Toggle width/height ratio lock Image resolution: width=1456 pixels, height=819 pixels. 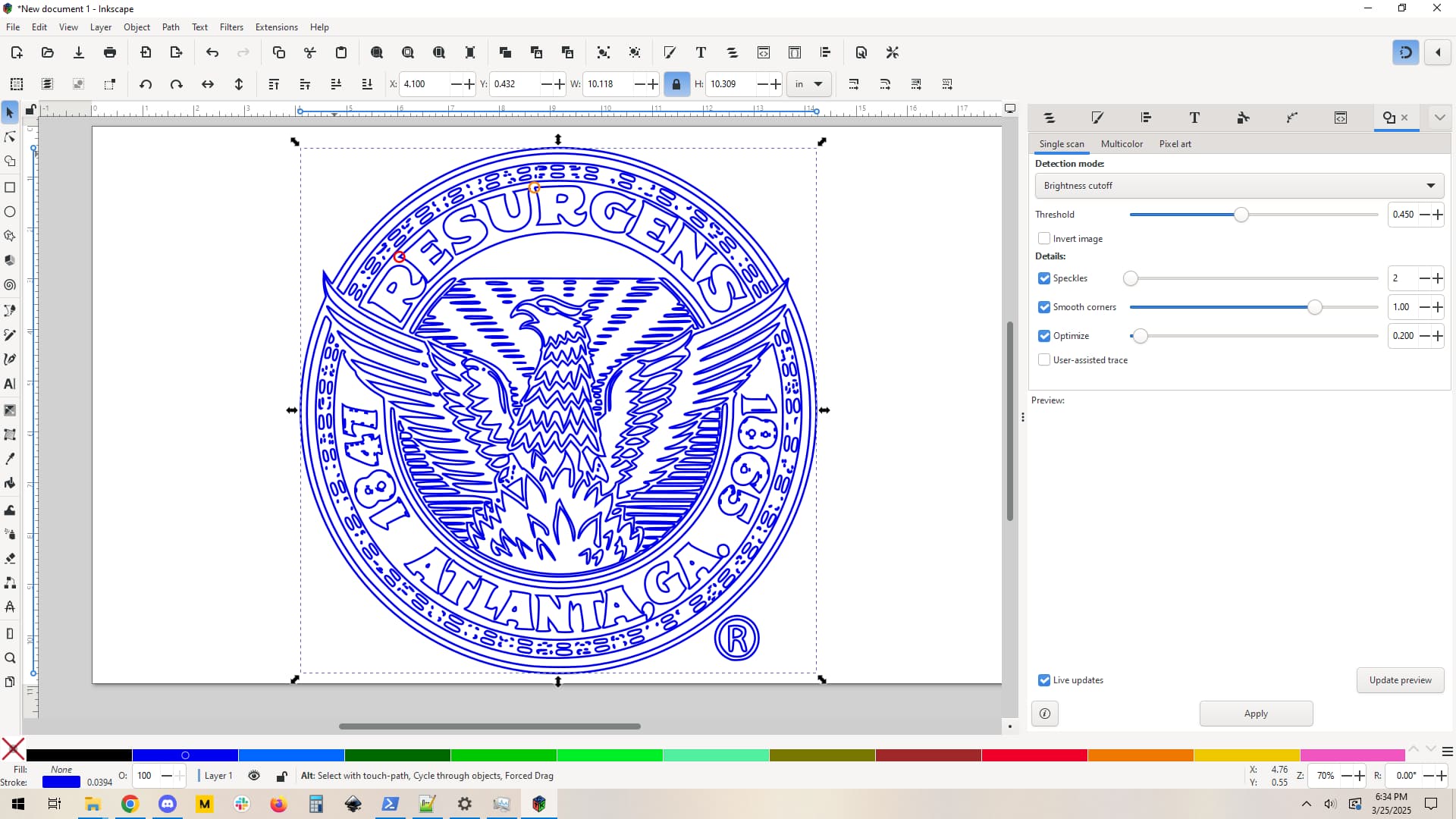pyautogui.click(x=676, y=84)
